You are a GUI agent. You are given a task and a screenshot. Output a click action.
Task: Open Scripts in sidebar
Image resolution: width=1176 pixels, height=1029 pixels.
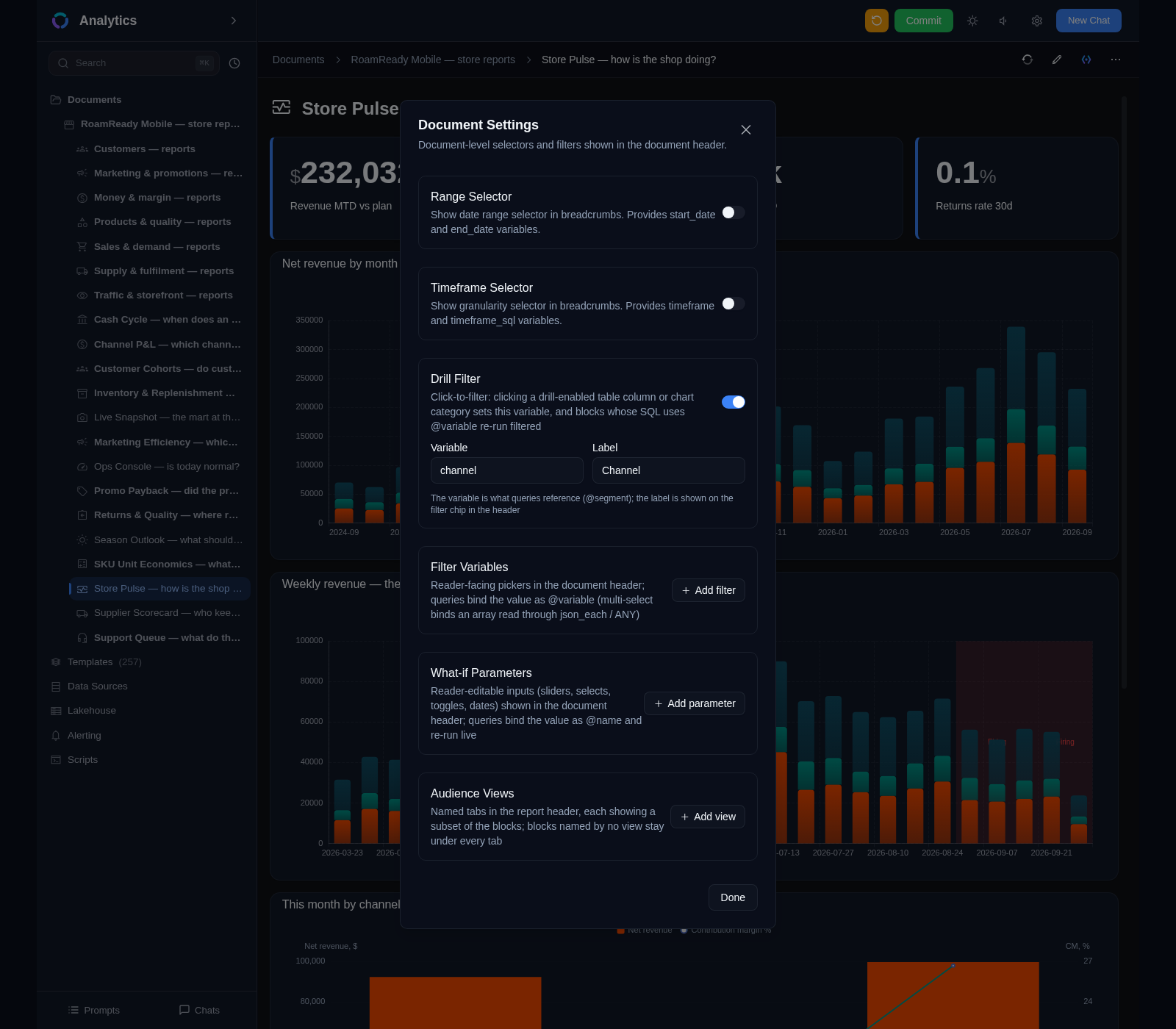click(x=82, y=760)
